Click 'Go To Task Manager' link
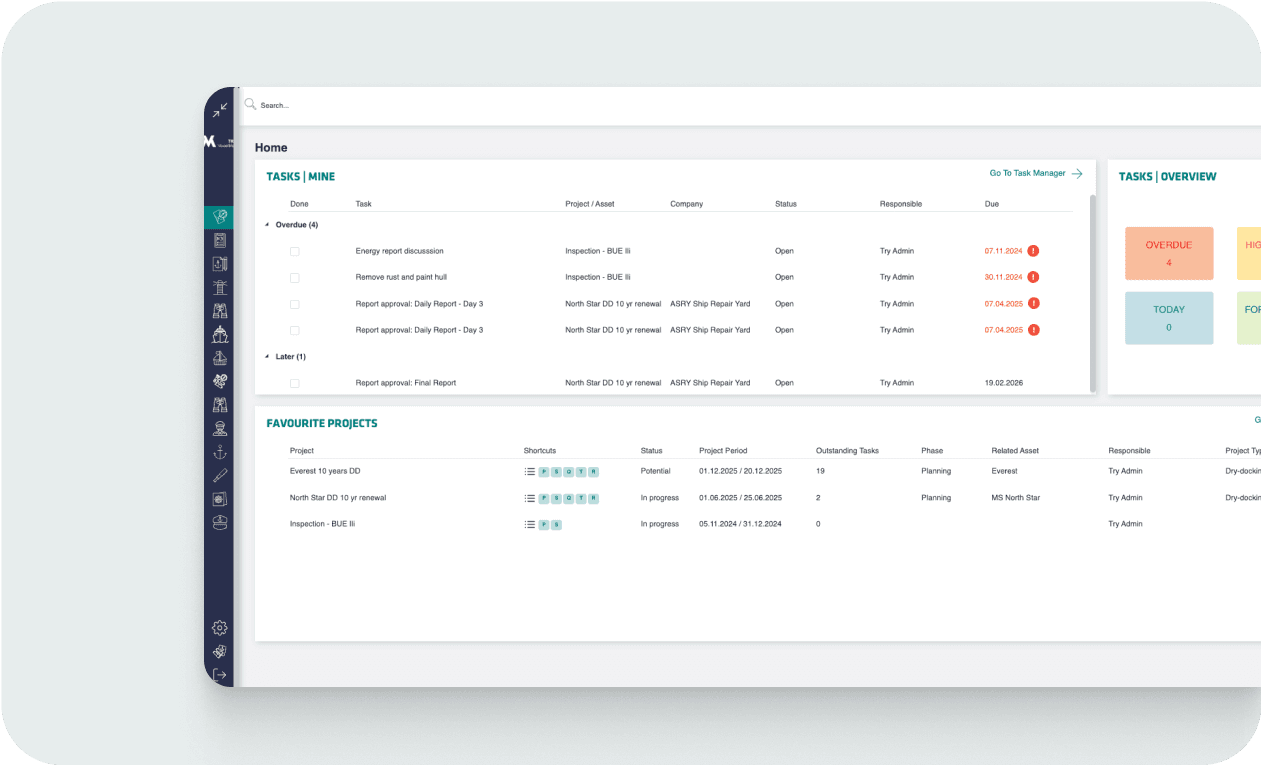The image size is (1261, 765). pyautogui.click(x=1027, y=173)
